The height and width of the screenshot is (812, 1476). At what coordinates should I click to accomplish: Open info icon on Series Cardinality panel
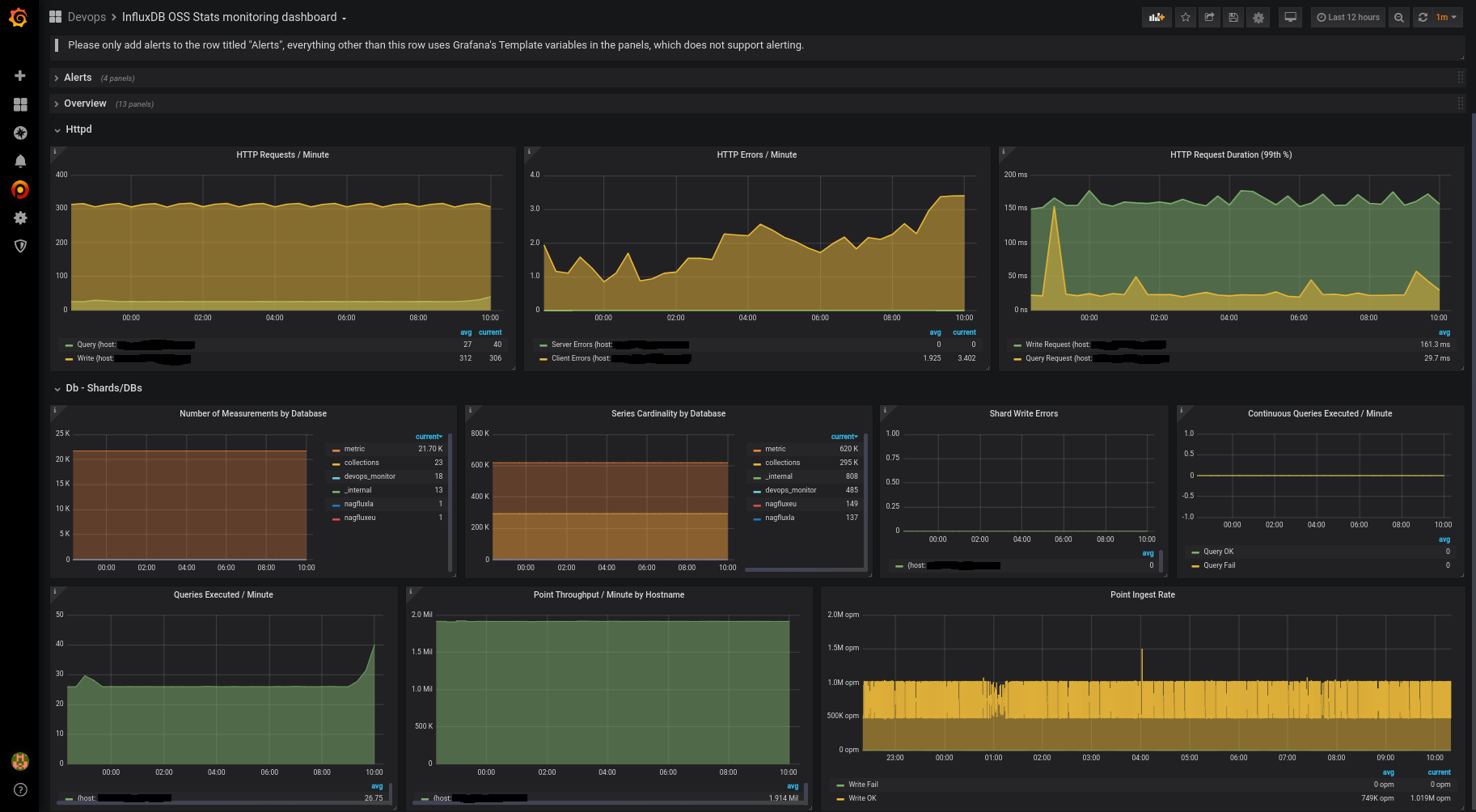pyautogui.click(x=470, y=410)
